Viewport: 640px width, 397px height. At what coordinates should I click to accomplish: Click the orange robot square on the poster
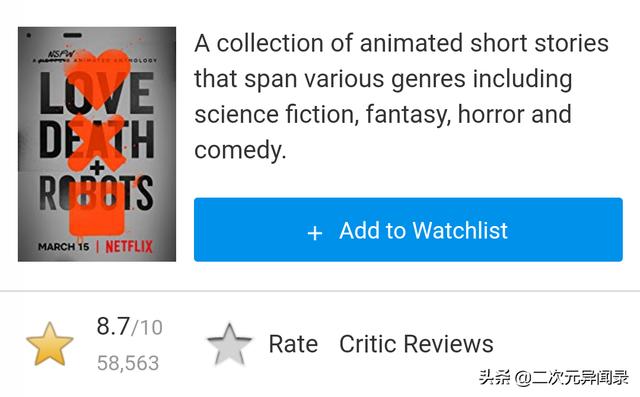tap(97, 208)
